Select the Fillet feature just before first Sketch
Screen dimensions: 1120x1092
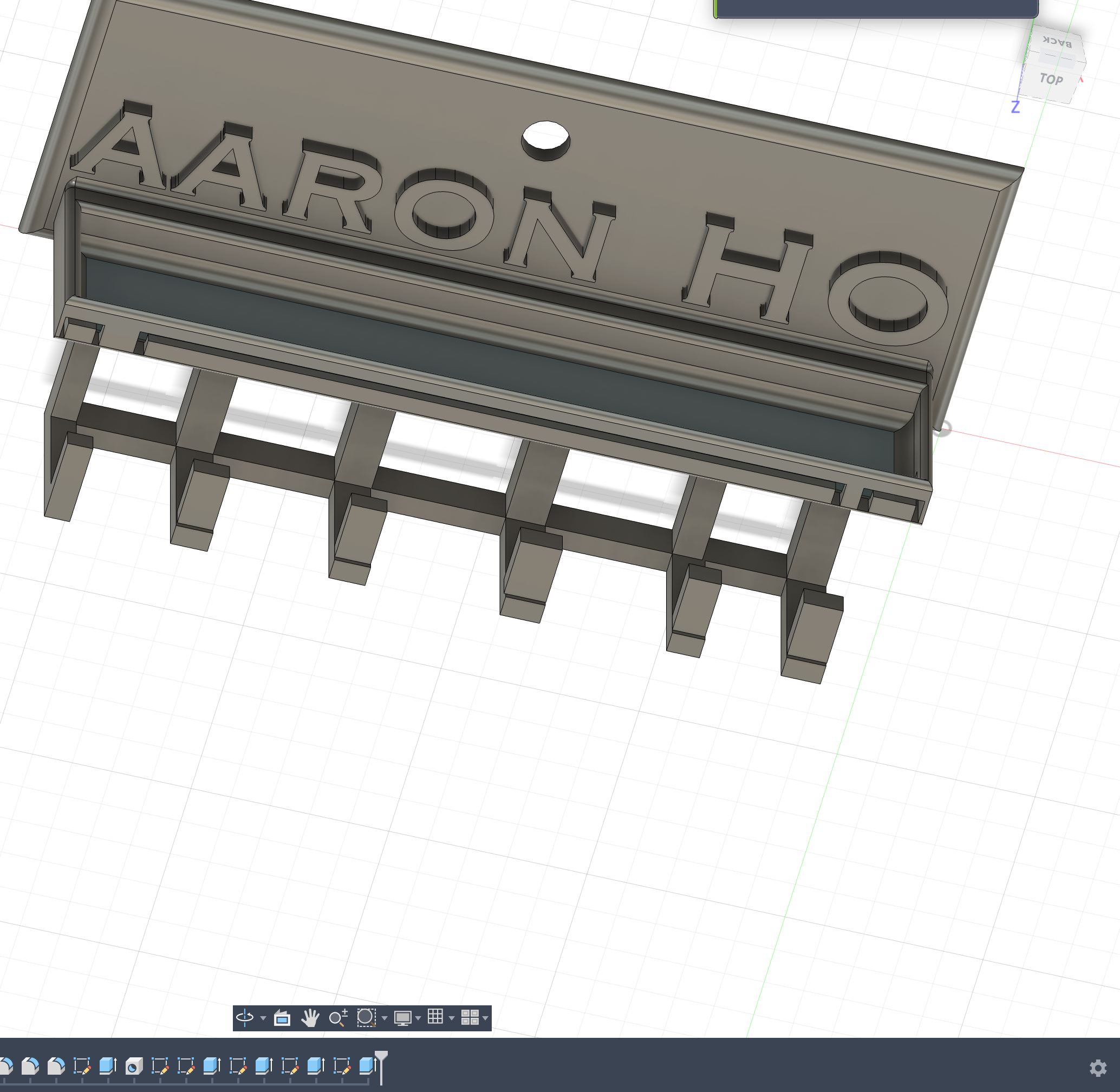56,1066
